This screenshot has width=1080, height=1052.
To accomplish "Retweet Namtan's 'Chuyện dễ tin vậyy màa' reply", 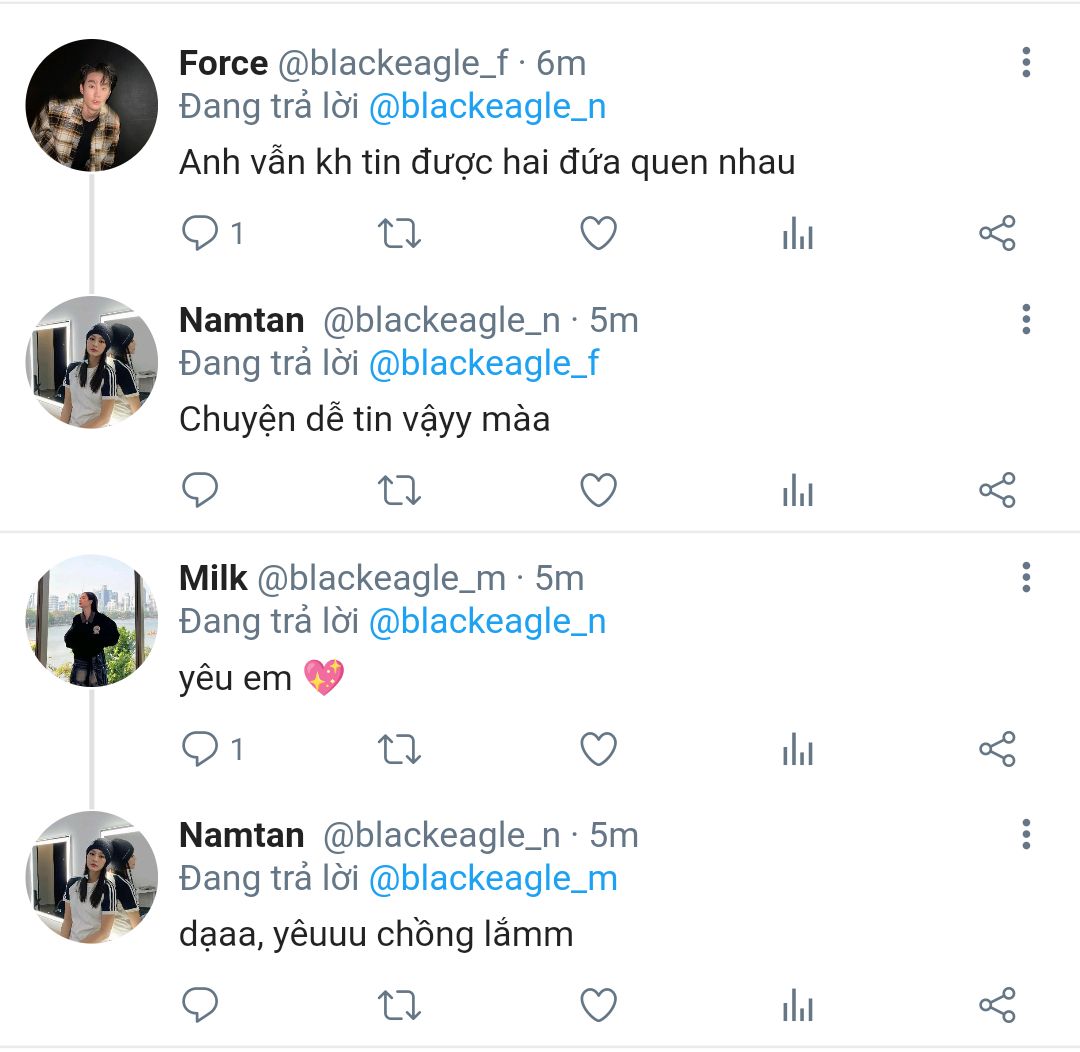I will point(399,491).
